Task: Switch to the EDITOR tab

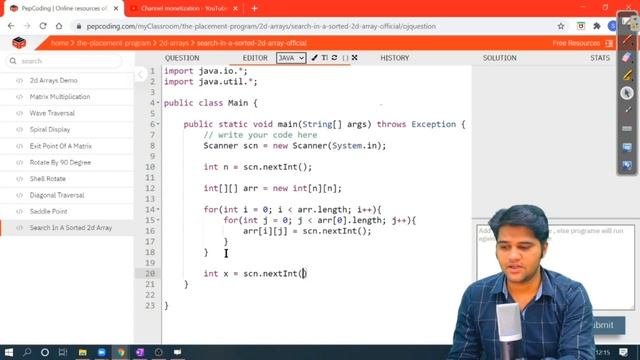Action: [x=255, y=58]
